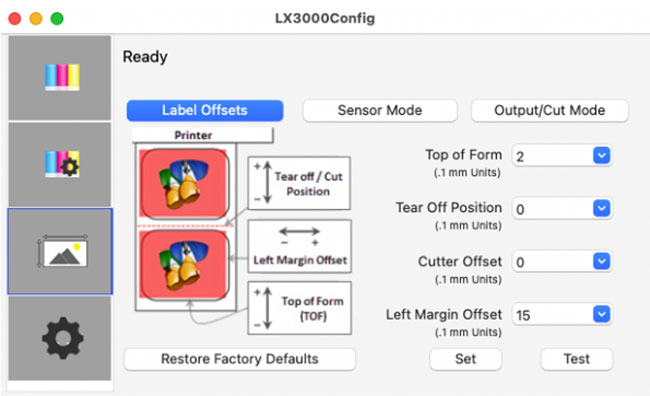Switch to the Sensor Mode tab
The width and height of the screenshot is (650, 396).
380,110
